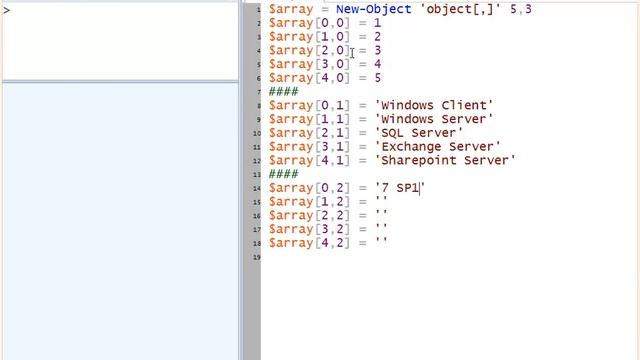Click the line number 18 in the gutter

click(257, 243)
